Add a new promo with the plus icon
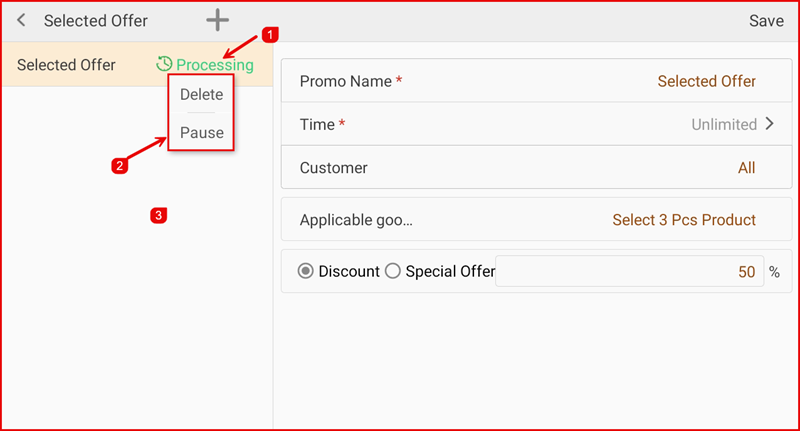 (217, 20)
